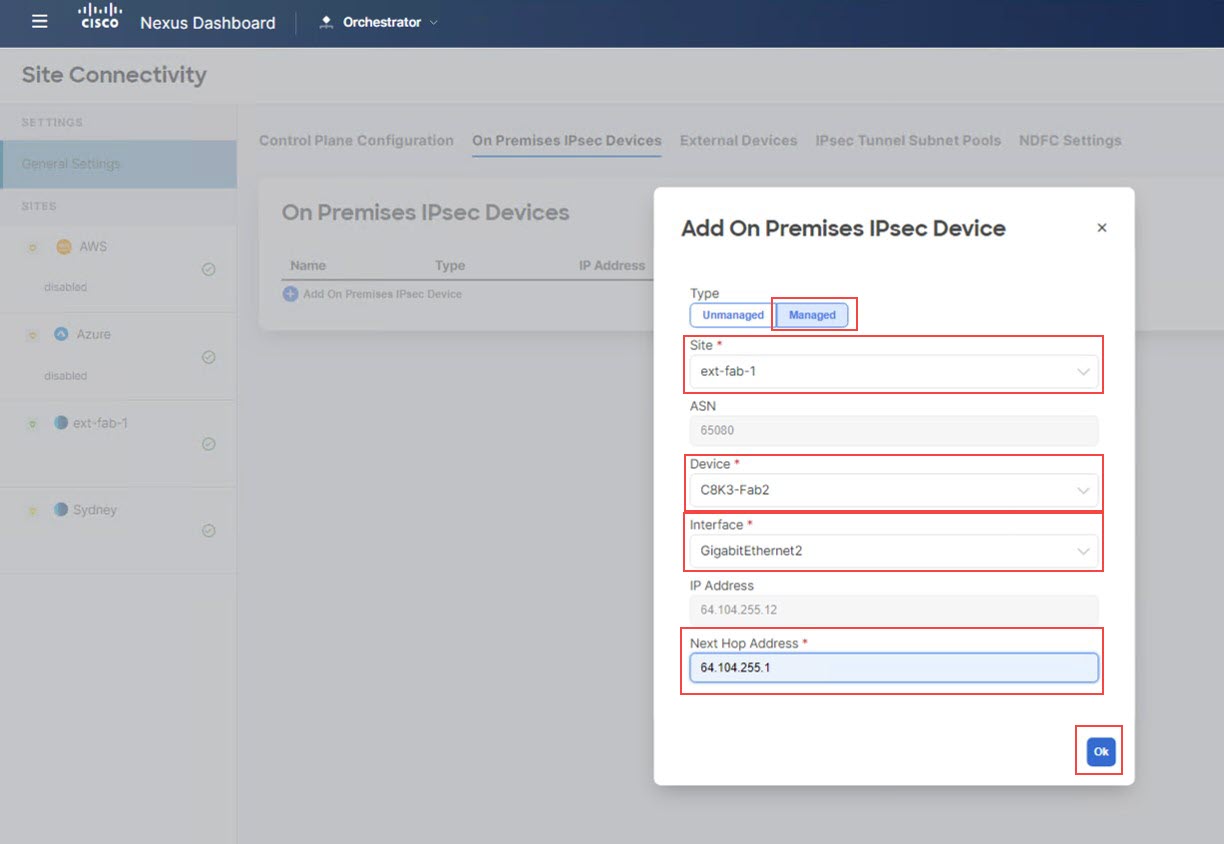This screenshot has height=844, width=1224.
Task: Select General Settings in sidebar
Action: (118, 164)
